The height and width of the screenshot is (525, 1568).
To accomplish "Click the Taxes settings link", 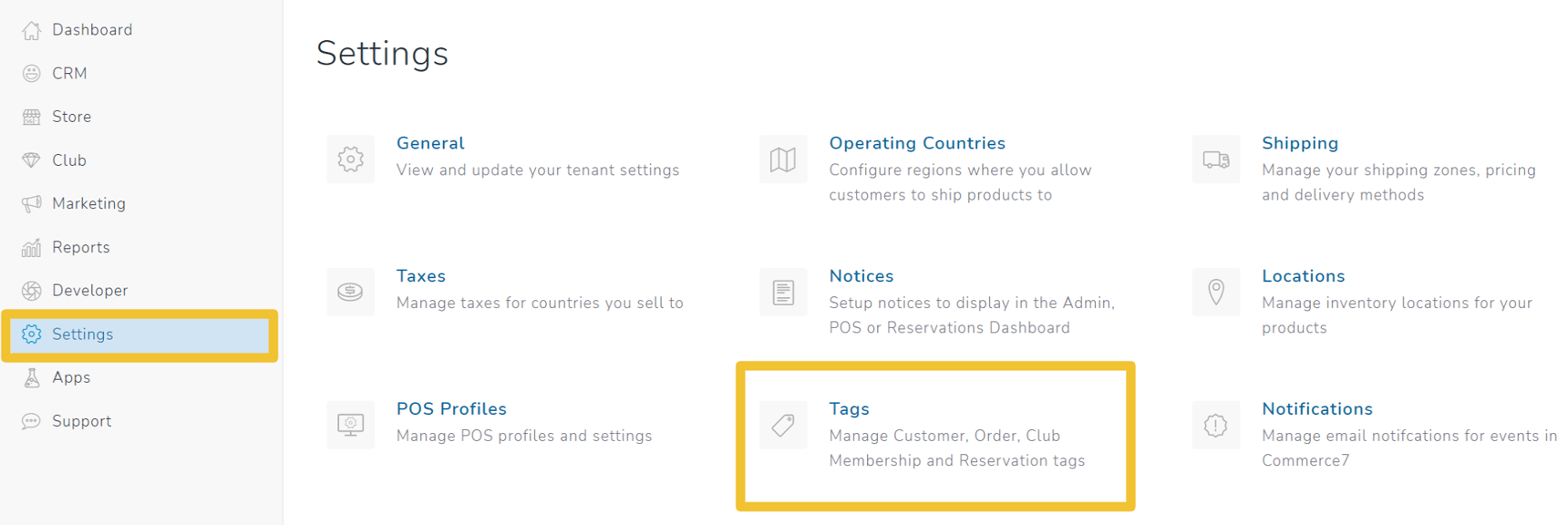I will (420, 276).
